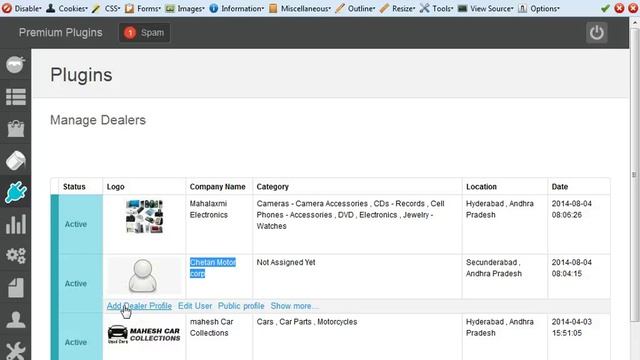Click the Premium Plugins header title

pyautogui.click(x=60, y=33)
